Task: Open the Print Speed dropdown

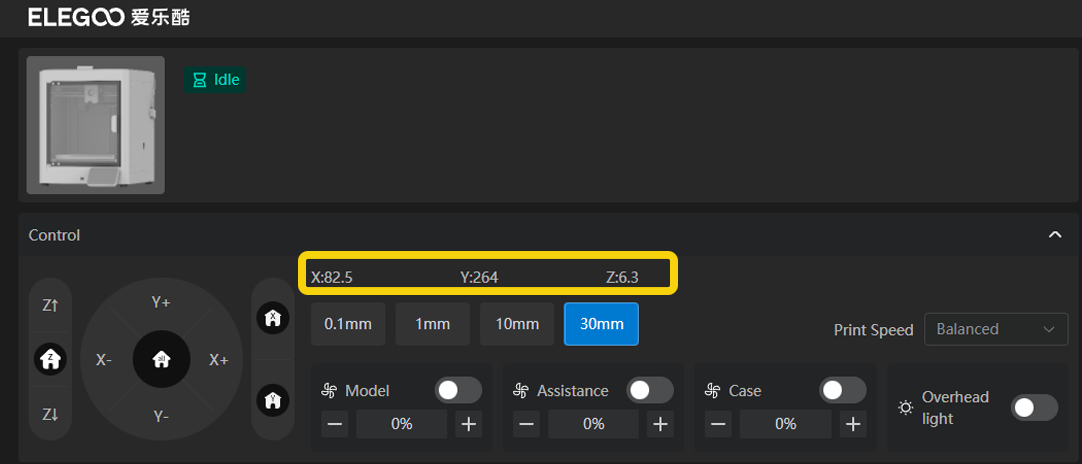Action: [x=995, y=329]
